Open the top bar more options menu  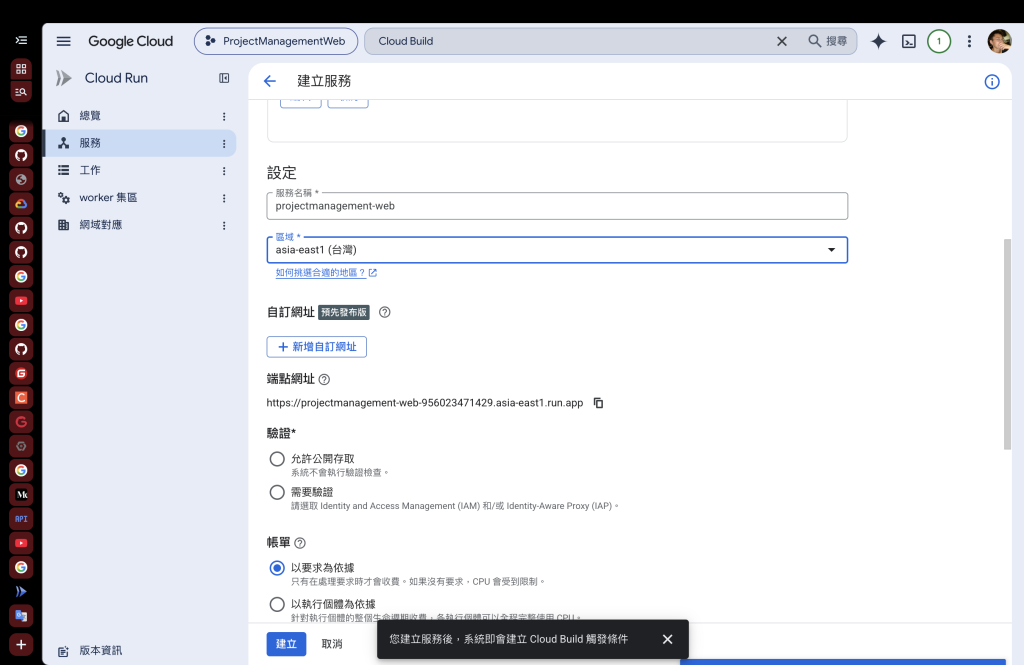[969, 41]
